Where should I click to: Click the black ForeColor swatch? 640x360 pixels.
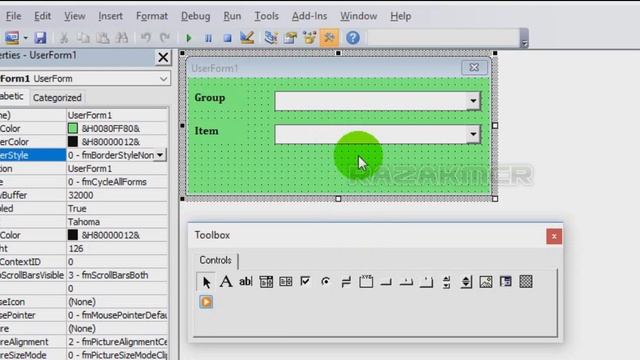click(x=73, y=235)
